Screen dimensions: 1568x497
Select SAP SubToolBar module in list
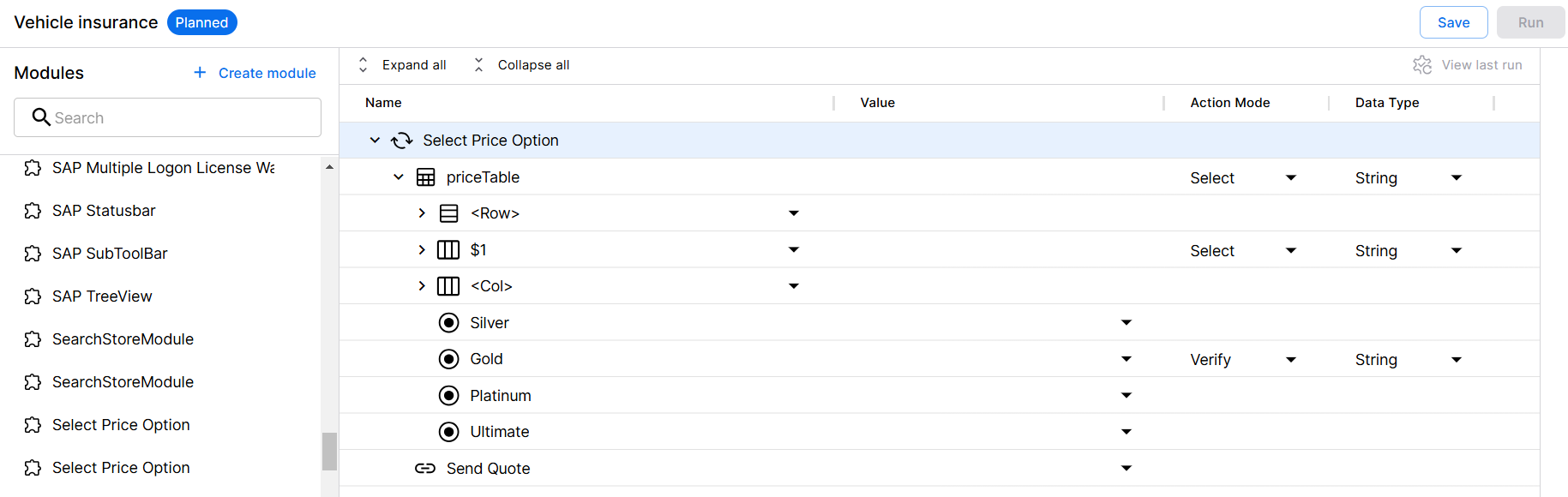[x=110, y=254]
